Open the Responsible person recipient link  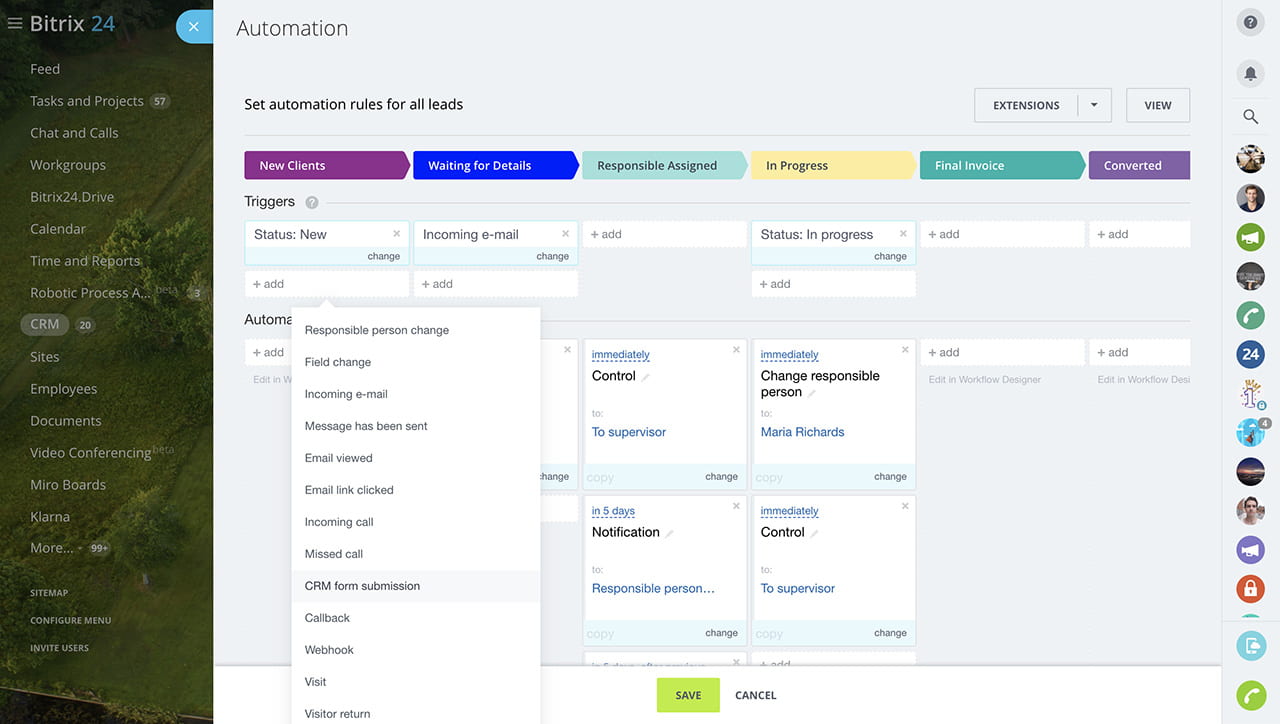click(653, 588)
